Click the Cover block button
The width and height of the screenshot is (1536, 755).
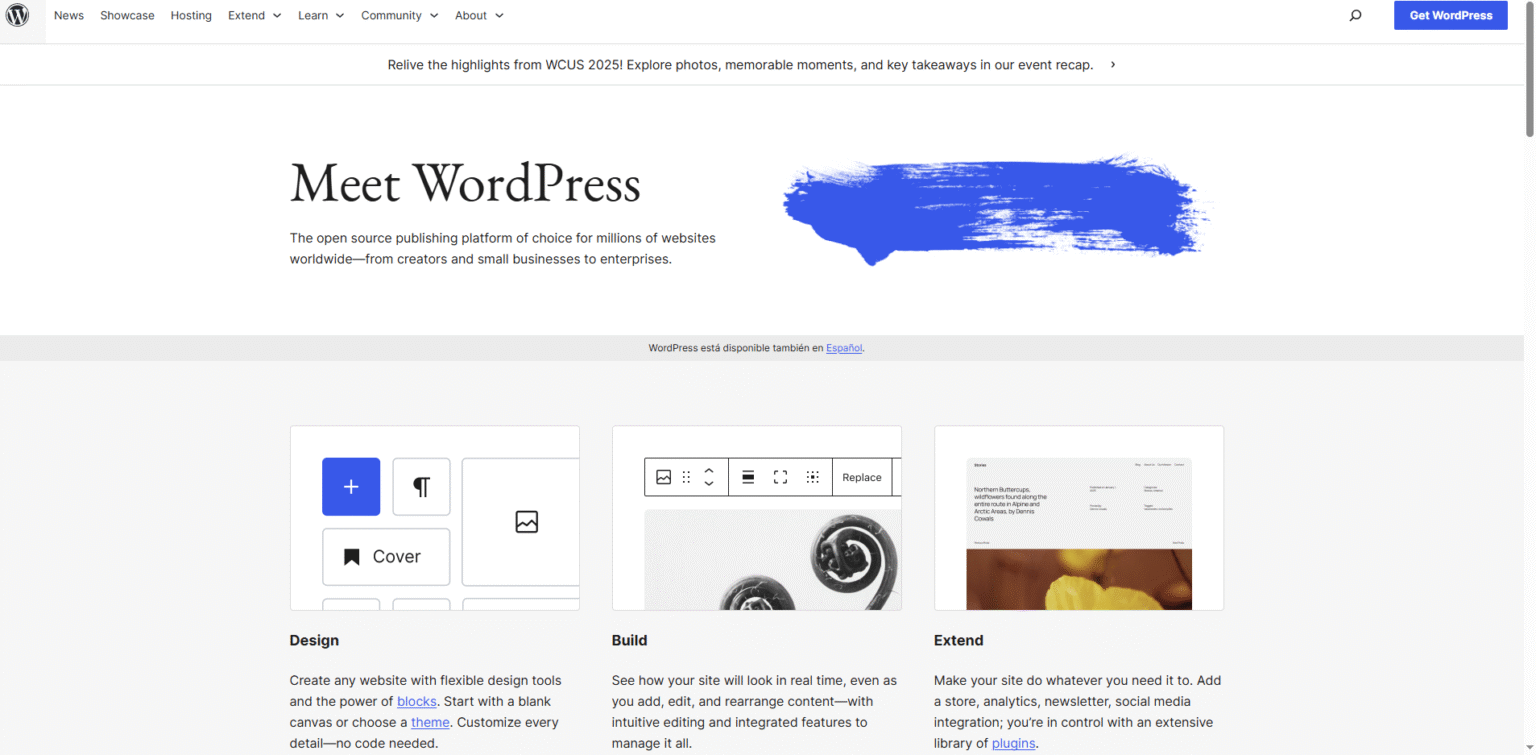pyautogui.click(x=386, y=557)
